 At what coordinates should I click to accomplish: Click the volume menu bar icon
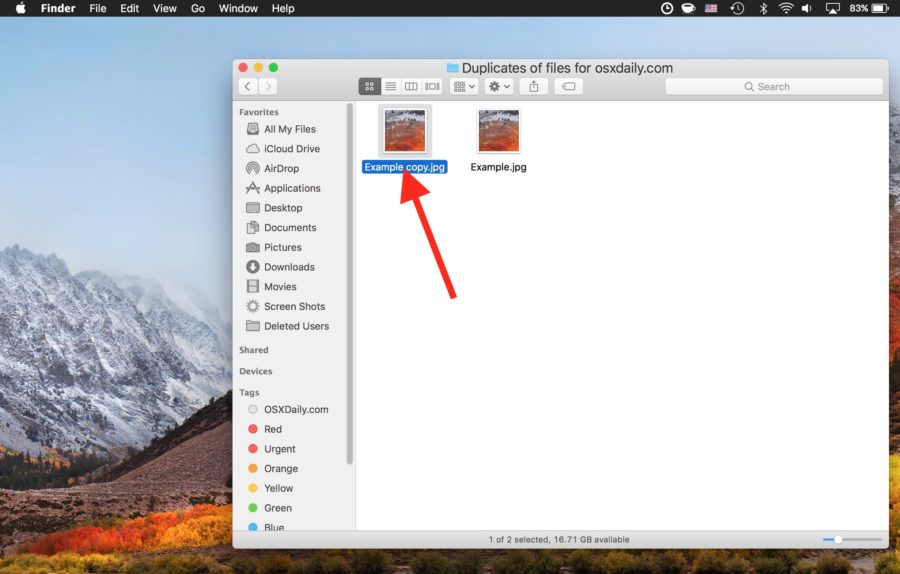point(806,8)
